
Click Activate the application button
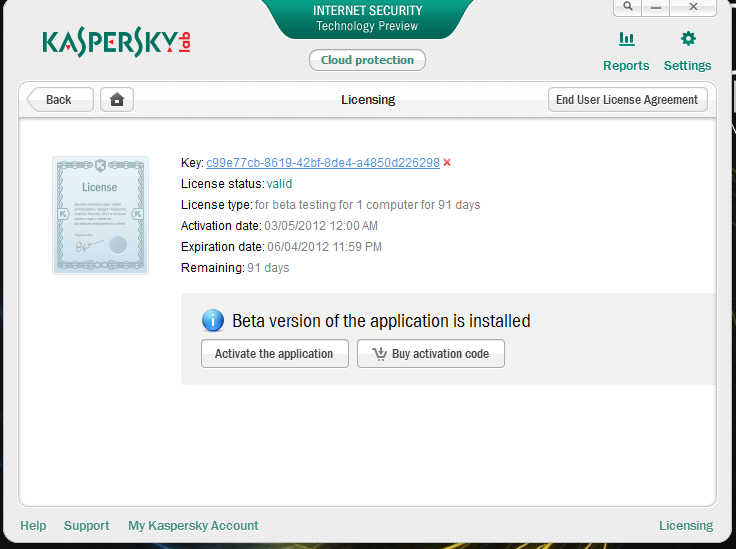275,353
